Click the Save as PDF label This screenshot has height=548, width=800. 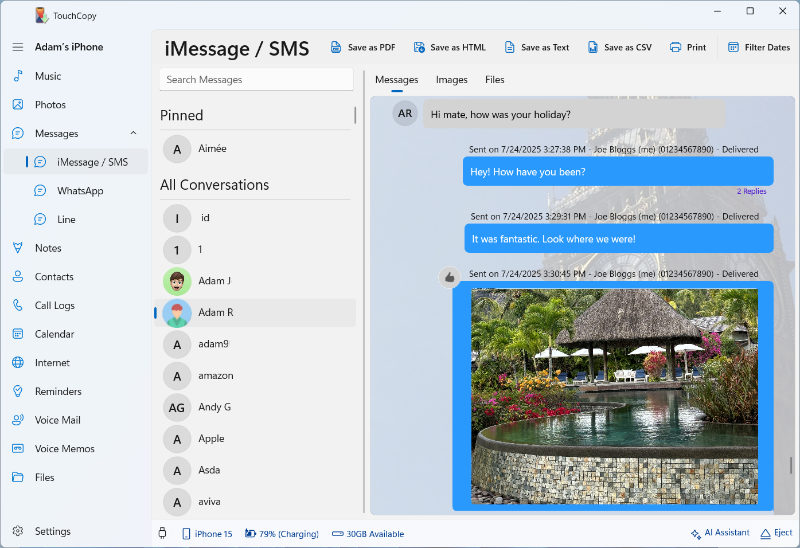[x=371, y=47]
